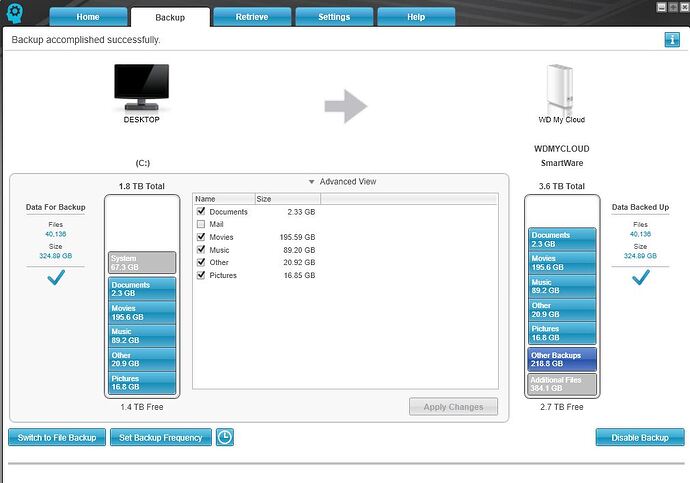Open the info icon at top right
This screenshot has height=483, width=690.
[x=672, y=40]
